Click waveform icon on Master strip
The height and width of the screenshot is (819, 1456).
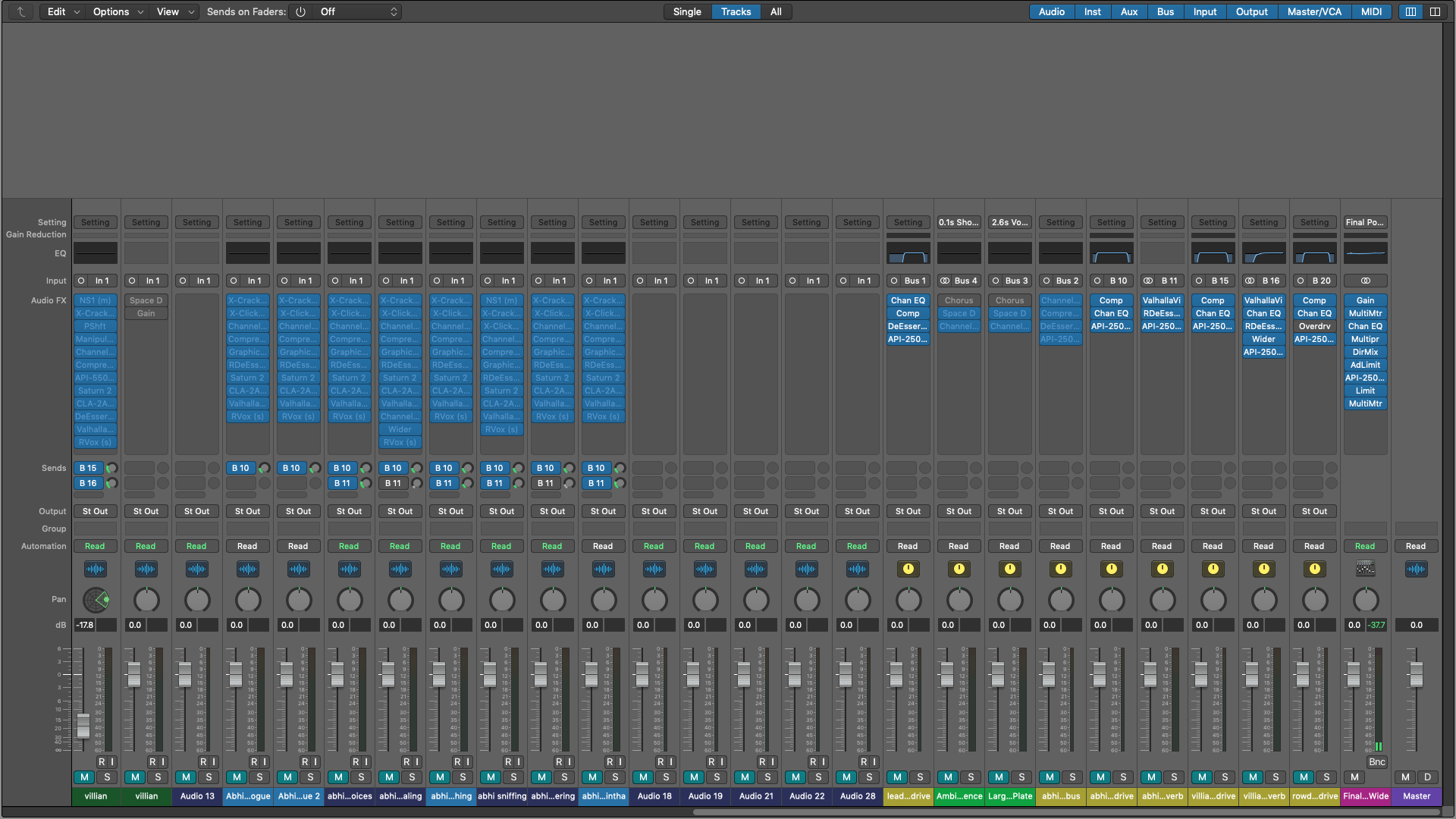click(x=1416, y=569)
